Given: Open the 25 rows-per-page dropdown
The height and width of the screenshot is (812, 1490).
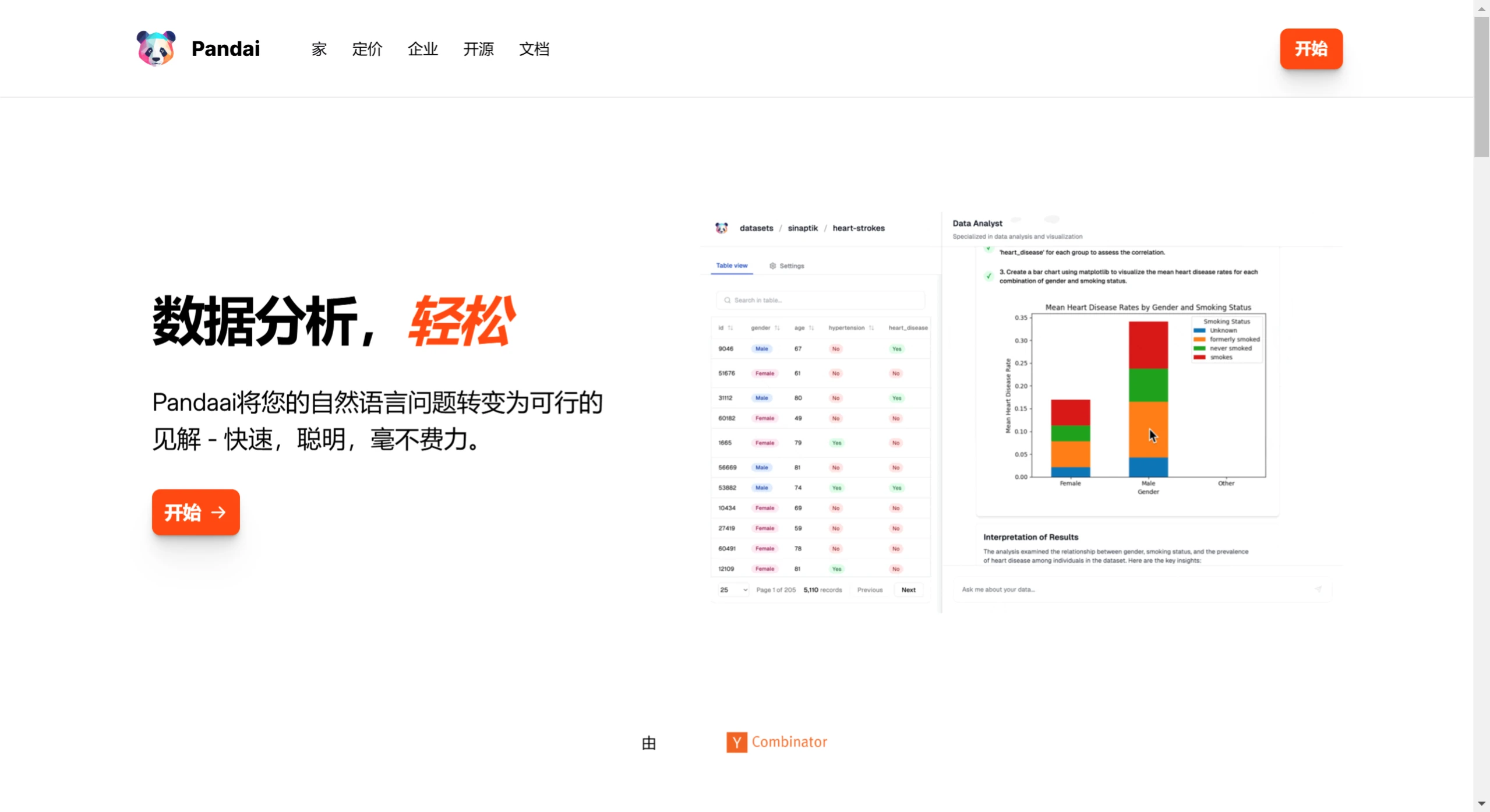Looking at the screenshot, I should 733,589.
